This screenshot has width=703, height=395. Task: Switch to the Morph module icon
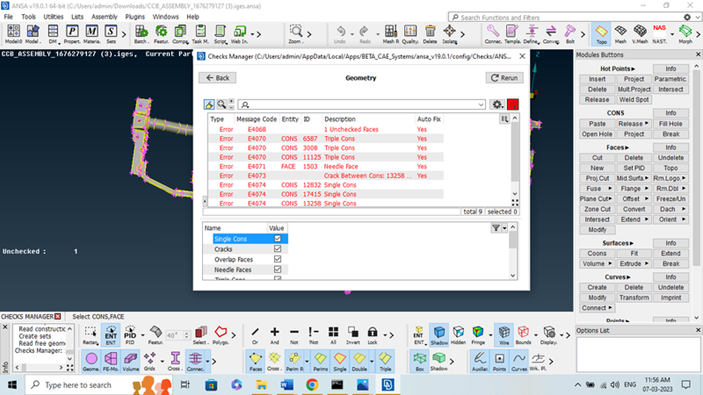[x=685, y=34]
